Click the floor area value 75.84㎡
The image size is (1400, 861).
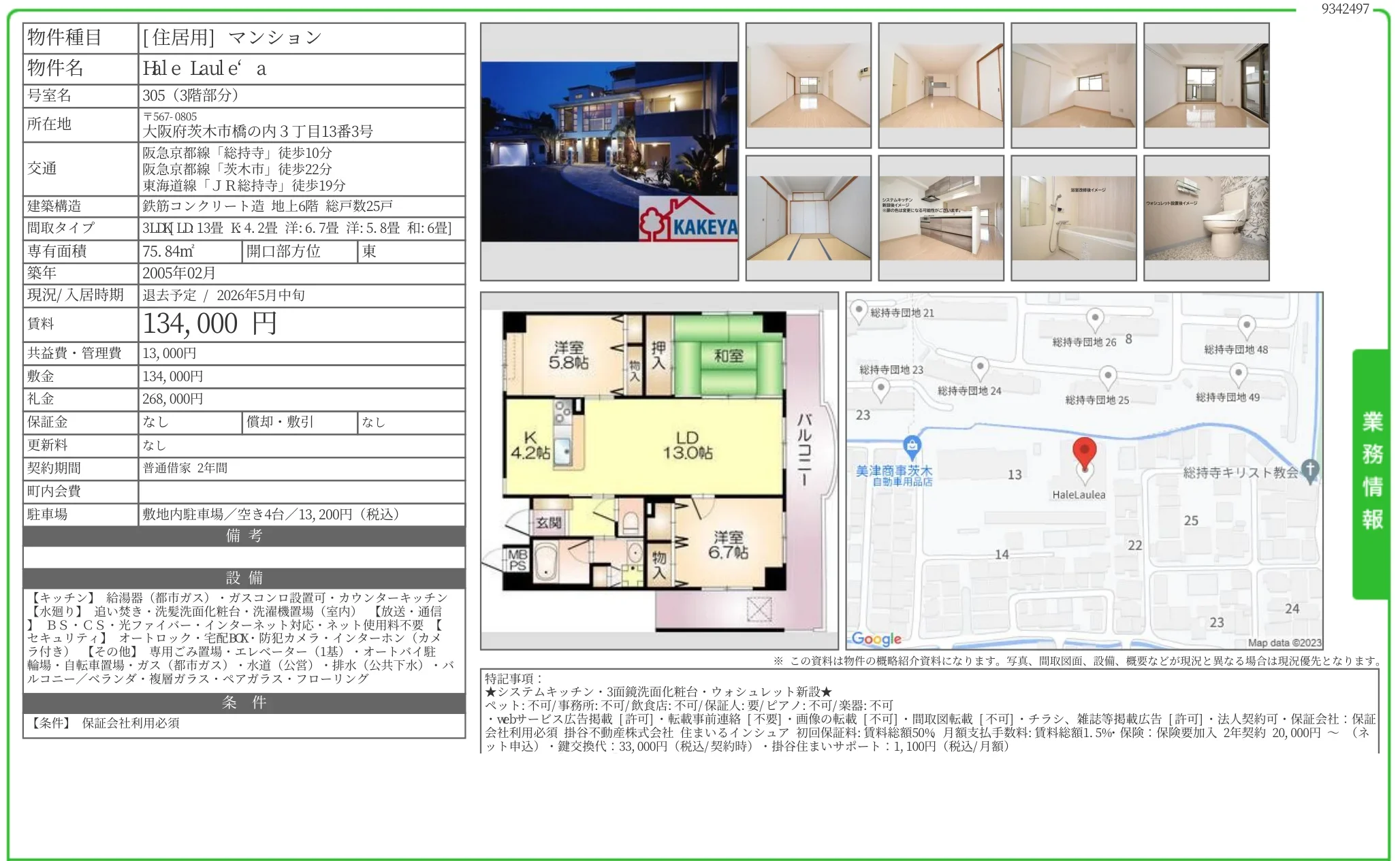(x=168, y=251)
